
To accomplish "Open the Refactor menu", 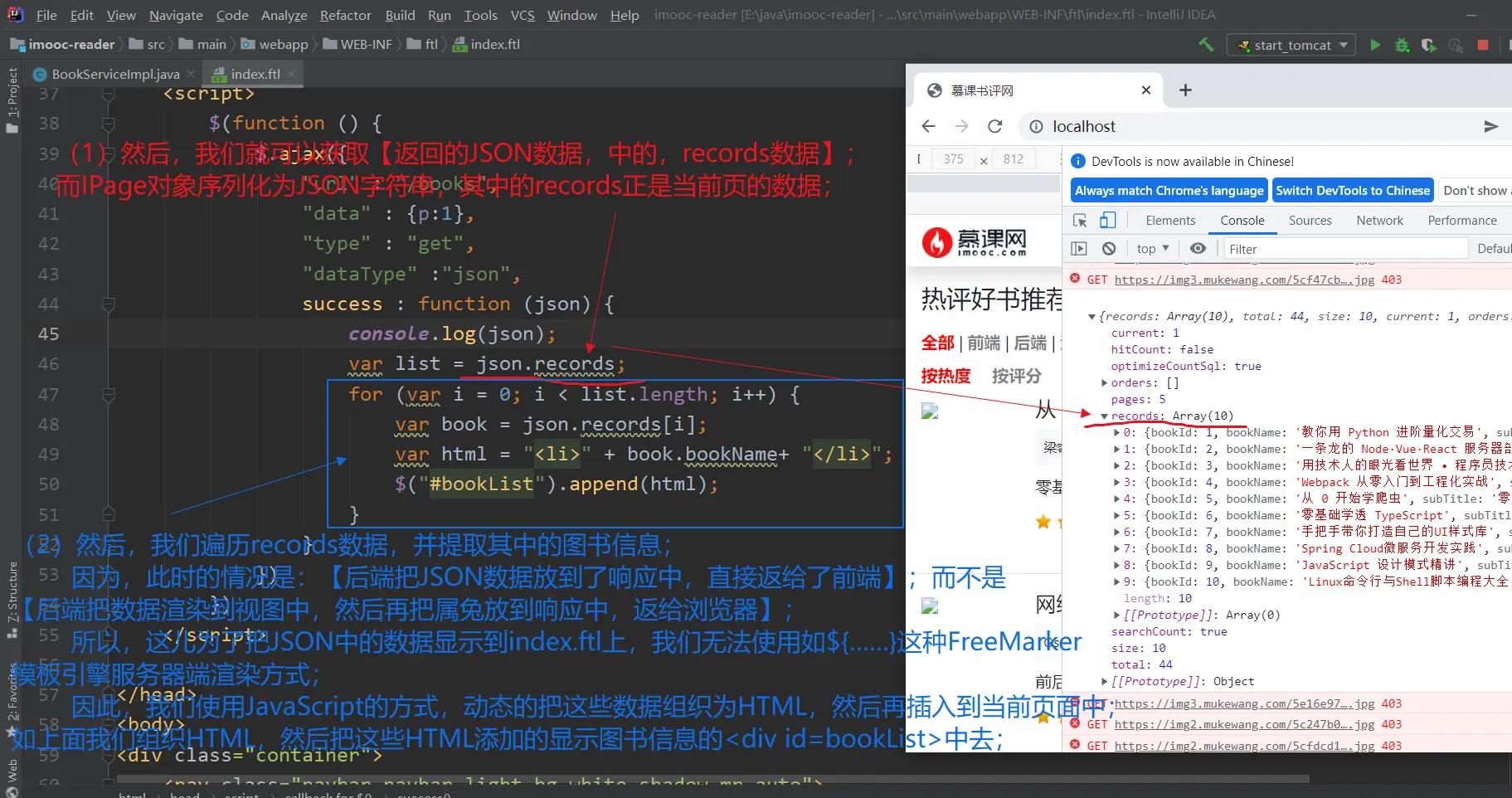I will coord(345,15).
